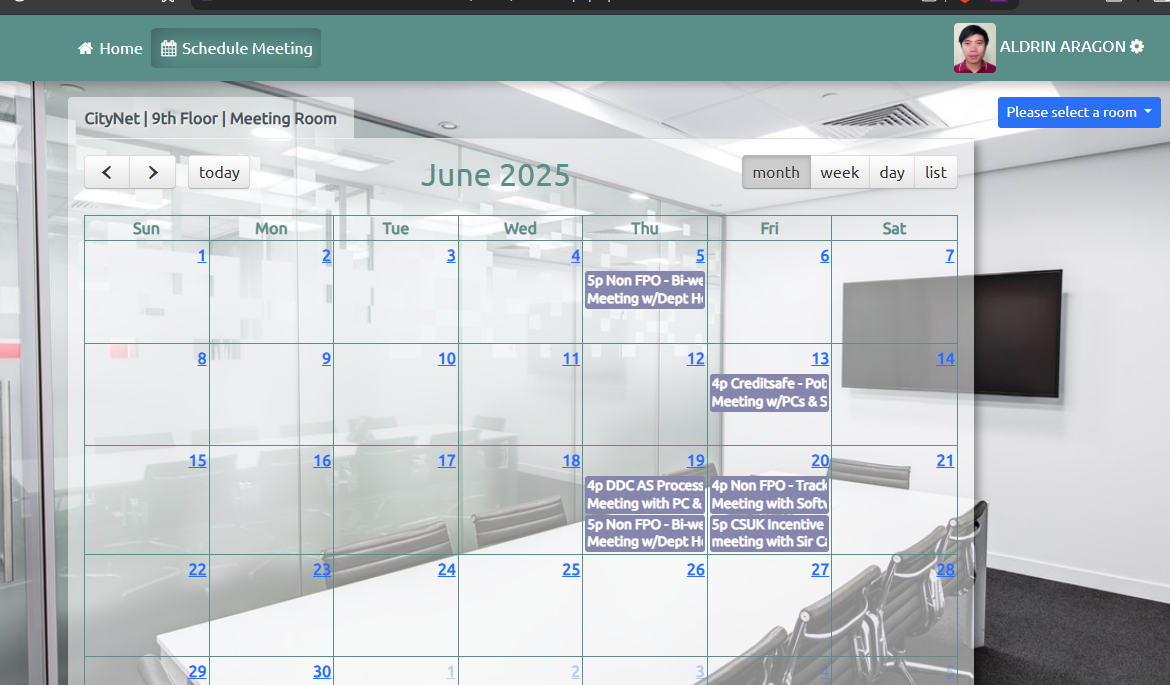The image size is (1170, 685).
Task: Click the today button
Action: point(219,172)
